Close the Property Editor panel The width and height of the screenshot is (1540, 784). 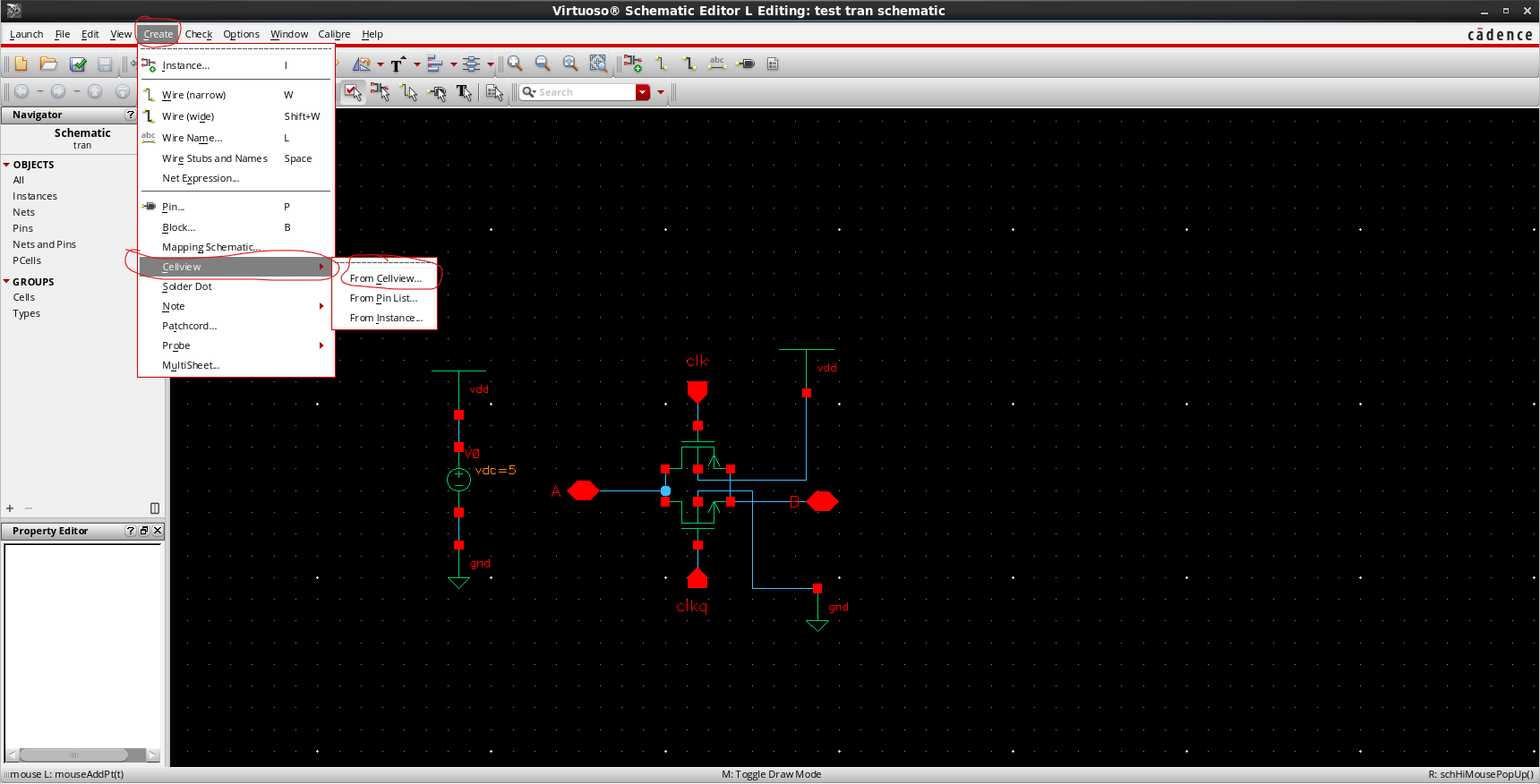coord(158,531)
